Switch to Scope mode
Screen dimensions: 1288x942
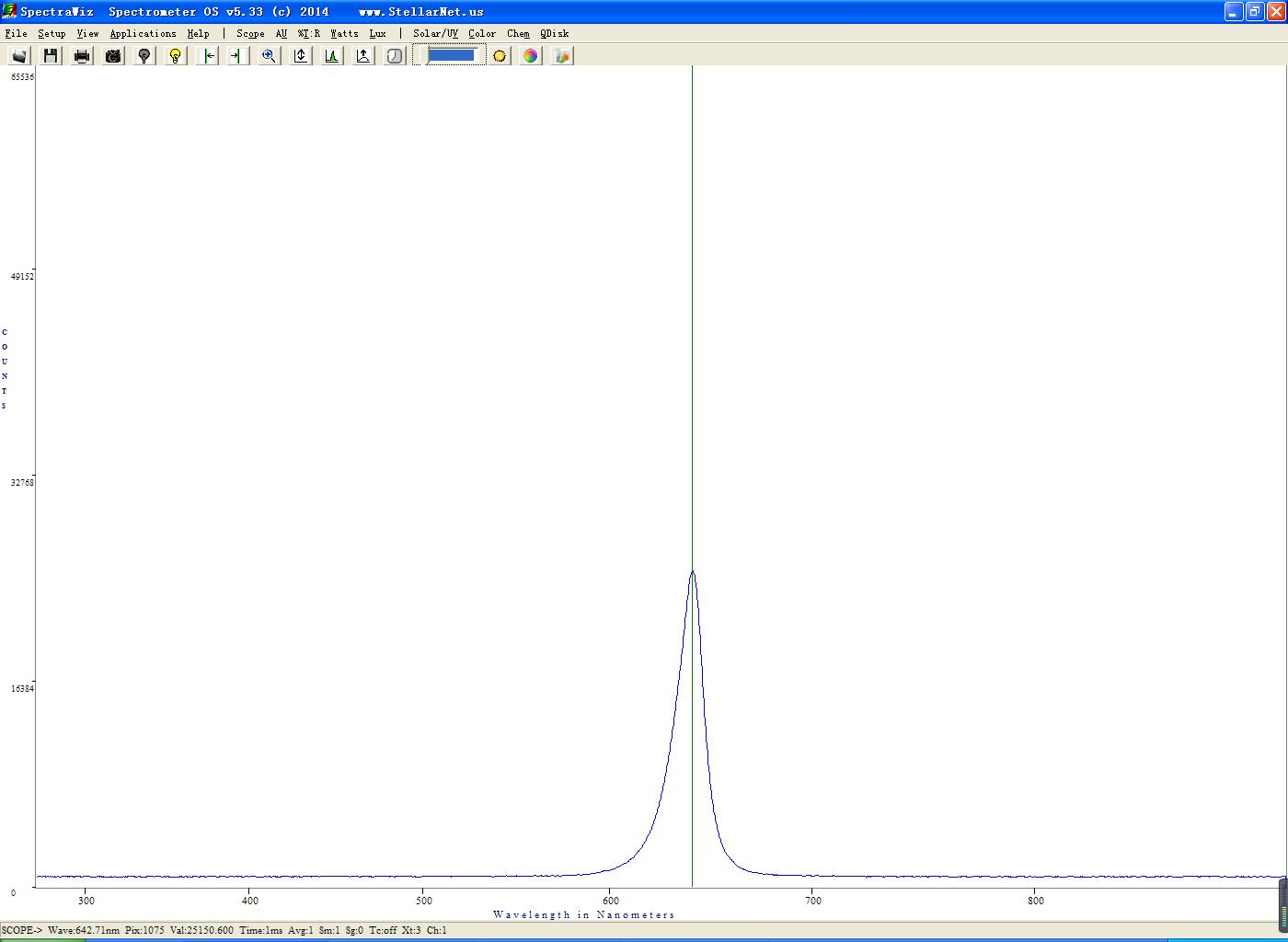(250, 33)
